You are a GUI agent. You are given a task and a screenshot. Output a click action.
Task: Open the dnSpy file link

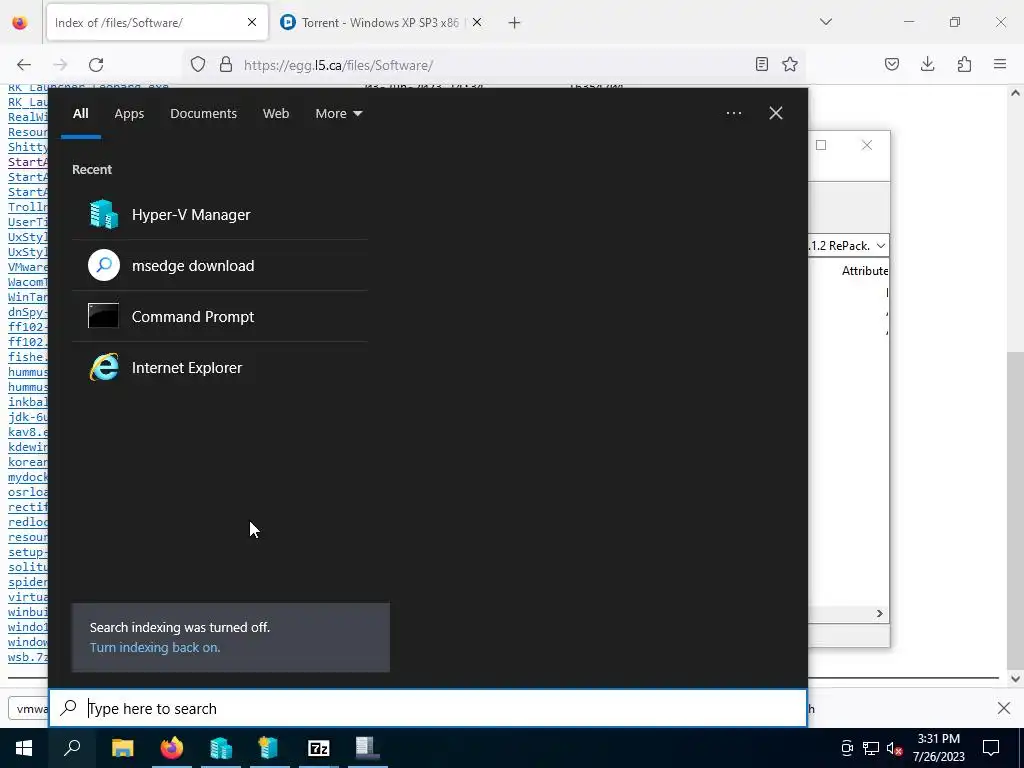click(27, 312)
